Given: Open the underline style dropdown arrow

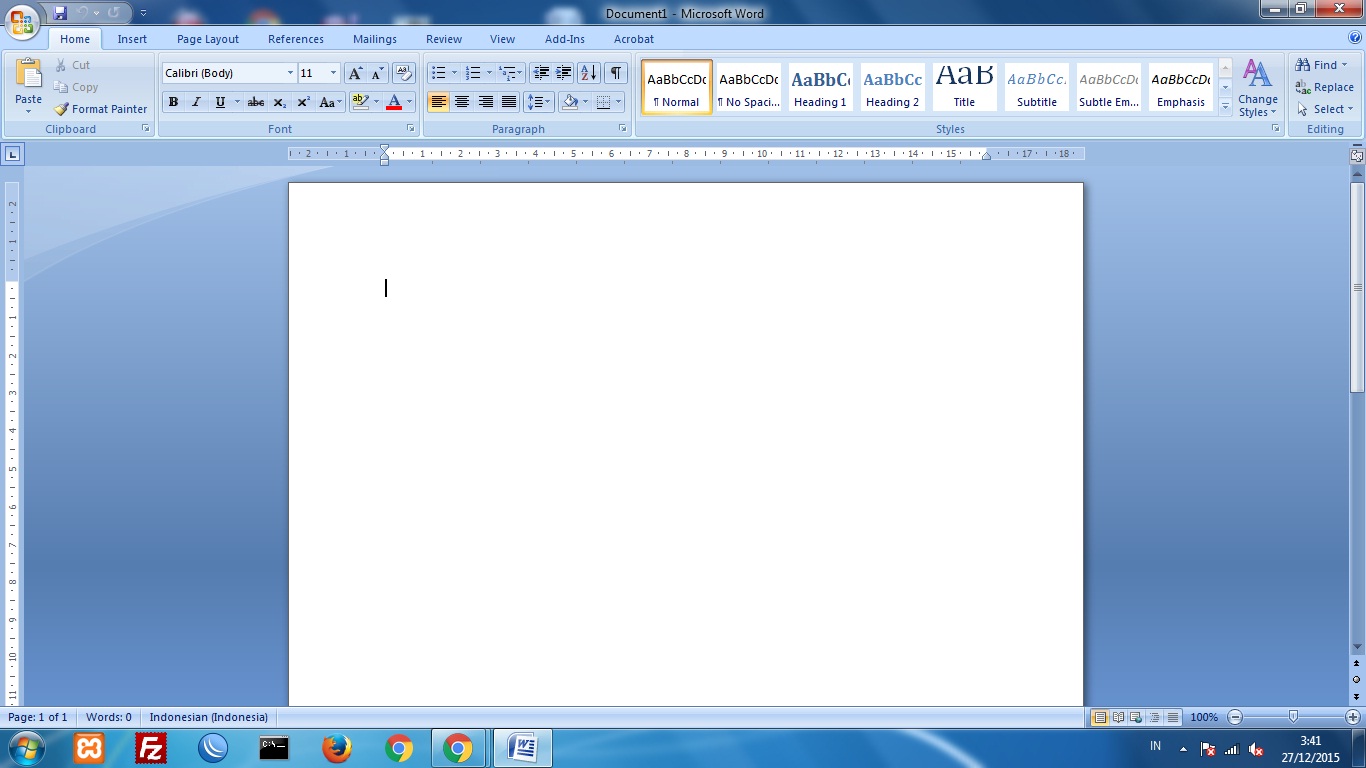Looking at the screenshot, I should 237,102.
